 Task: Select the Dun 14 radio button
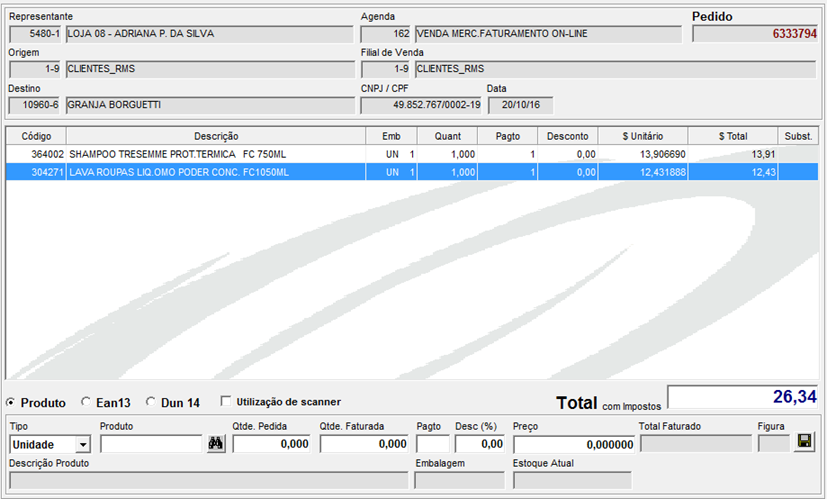[150, 402]
